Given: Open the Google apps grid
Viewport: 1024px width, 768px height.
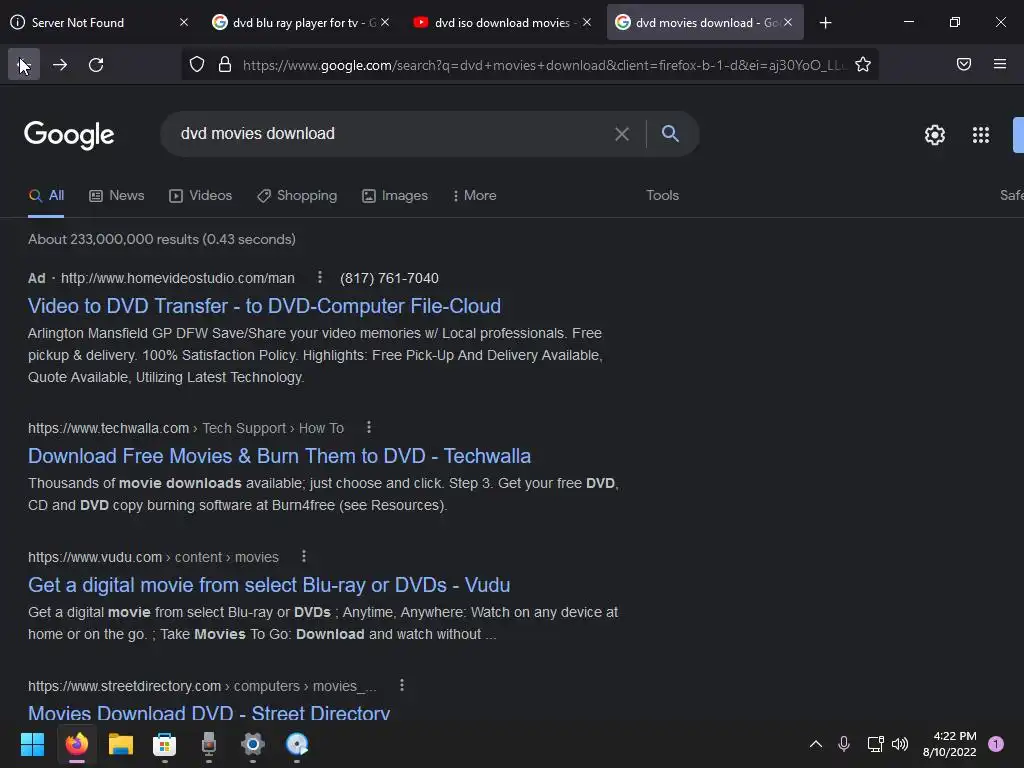Looking at the screenshot, I should (x=980, y=135).
